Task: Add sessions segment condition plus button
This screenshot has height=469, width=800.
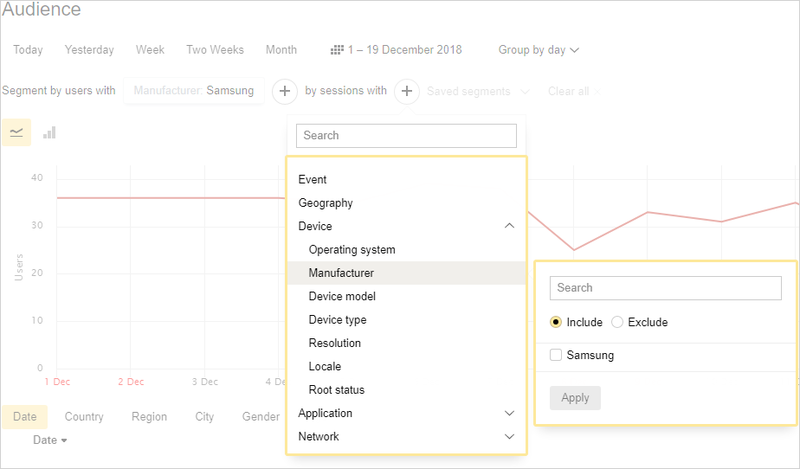Action: pos(407,91)
